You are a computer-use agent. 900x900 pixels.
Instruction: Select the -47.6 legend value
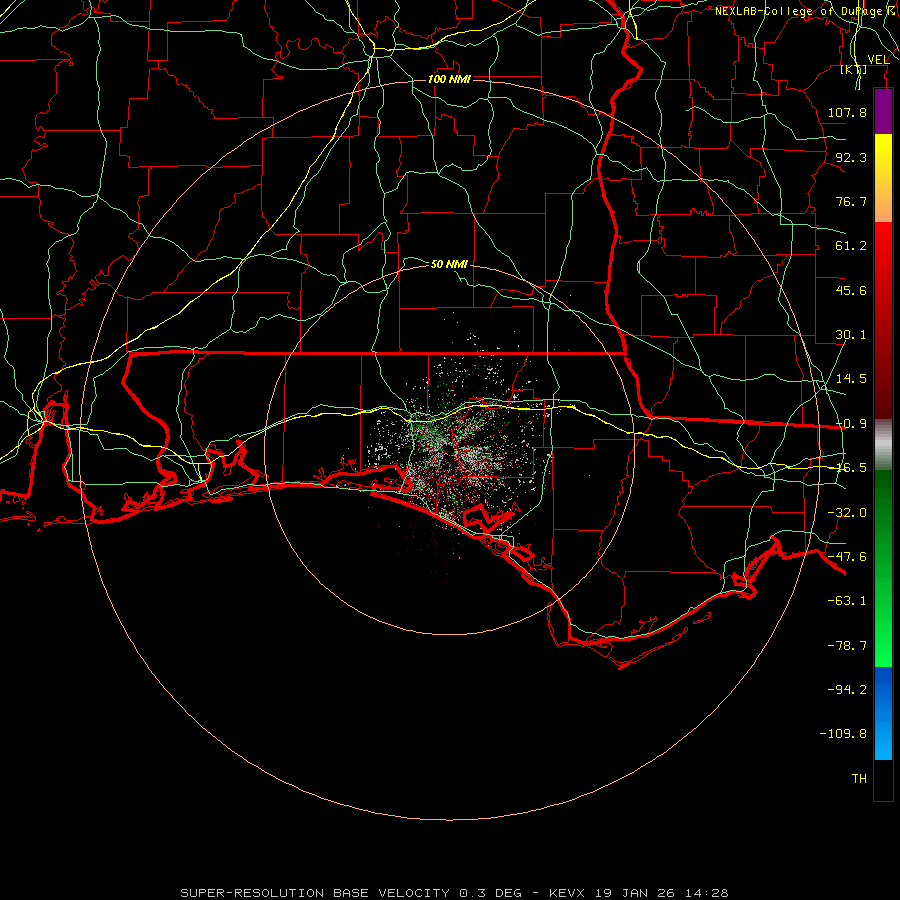(847, 557)
